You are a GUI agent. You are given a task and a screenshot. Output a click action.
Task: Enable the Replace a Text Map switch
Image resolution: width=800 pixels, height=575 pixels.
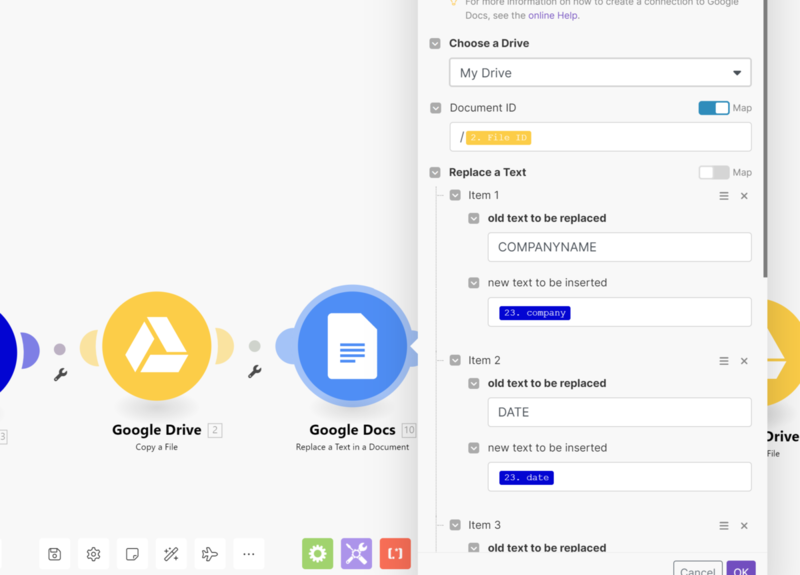[x=714, y=172]
